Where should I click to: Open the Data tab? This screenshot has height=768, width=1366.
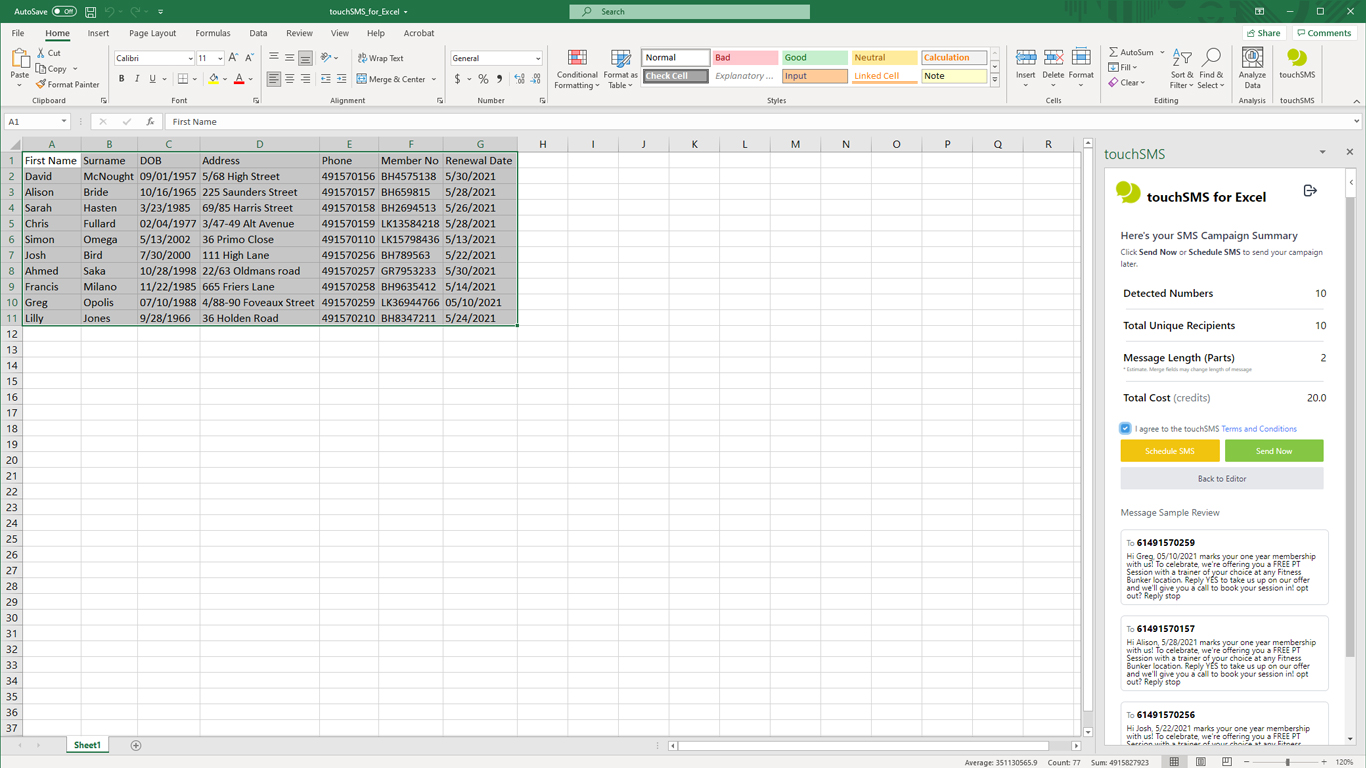(258, 33)
